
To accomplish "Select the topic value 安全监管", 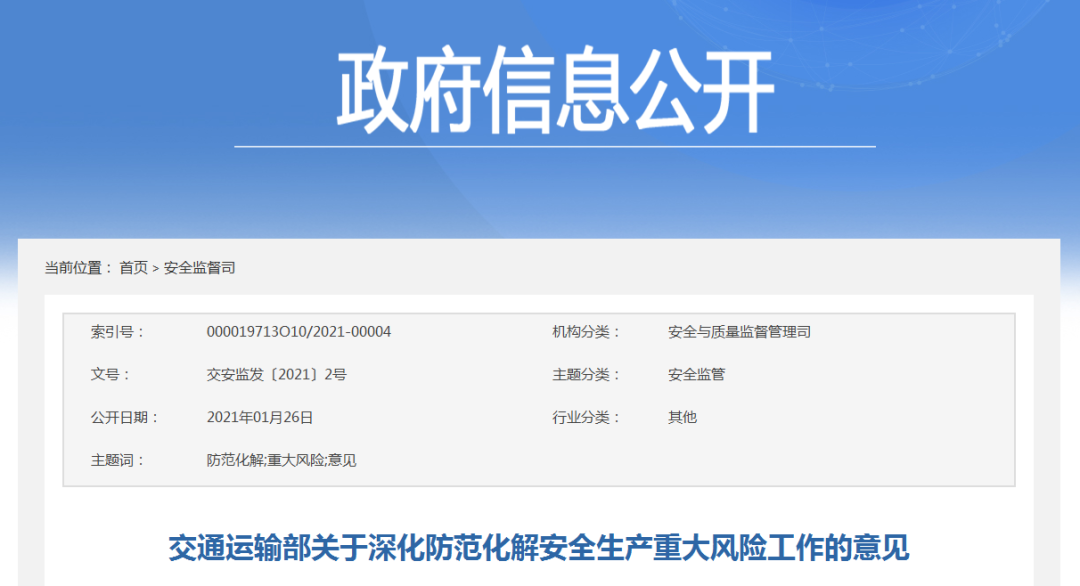I will pyautogui.click(x=696, y=375).
